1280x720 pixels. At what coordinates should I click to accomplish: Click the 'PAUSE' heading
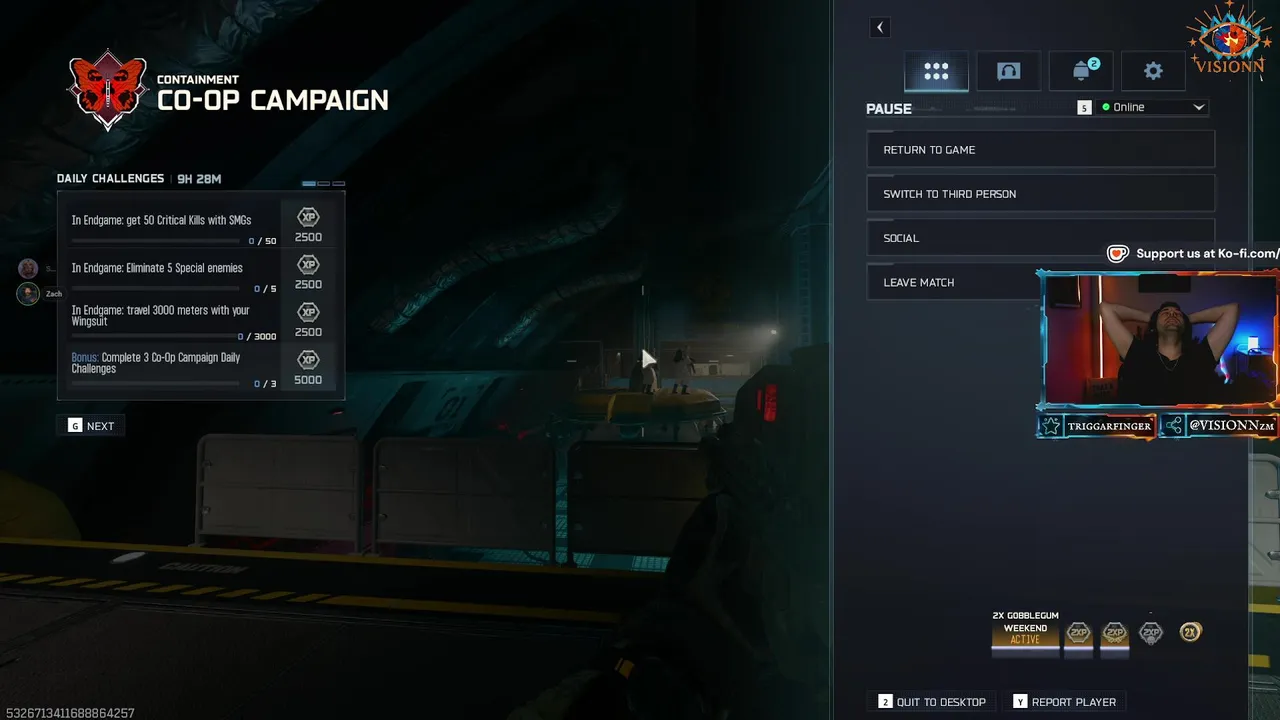point(889,109)
